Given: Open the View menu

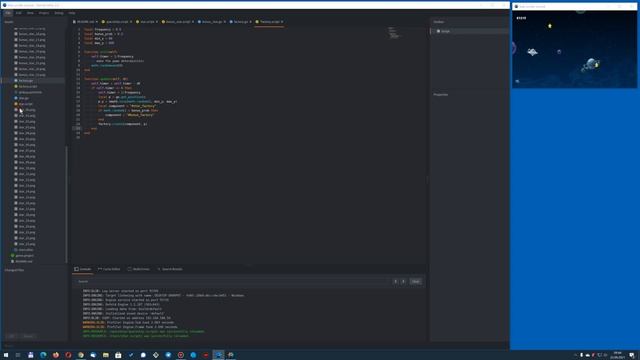Looking at the screenshot, I should [x=30, y=13].
